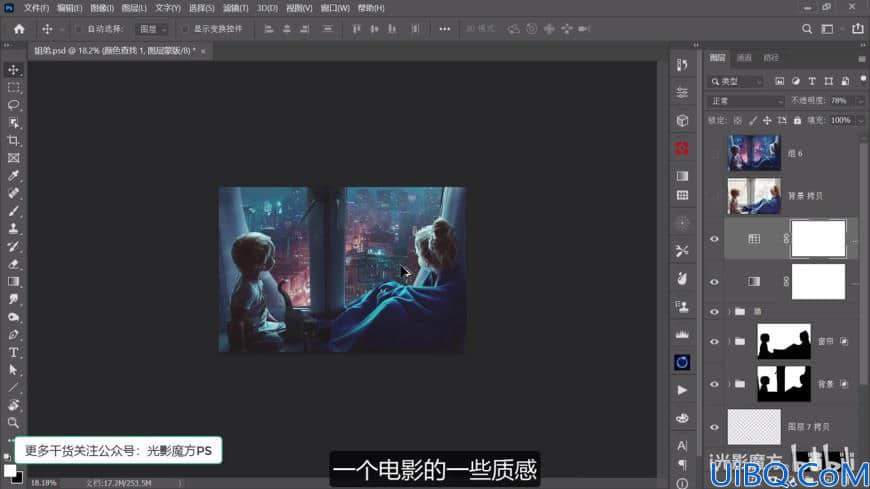The image size is (870, 489).
Task: Select the Eyedropper tool
Action: pyautogui.click(x=13, y=176)
